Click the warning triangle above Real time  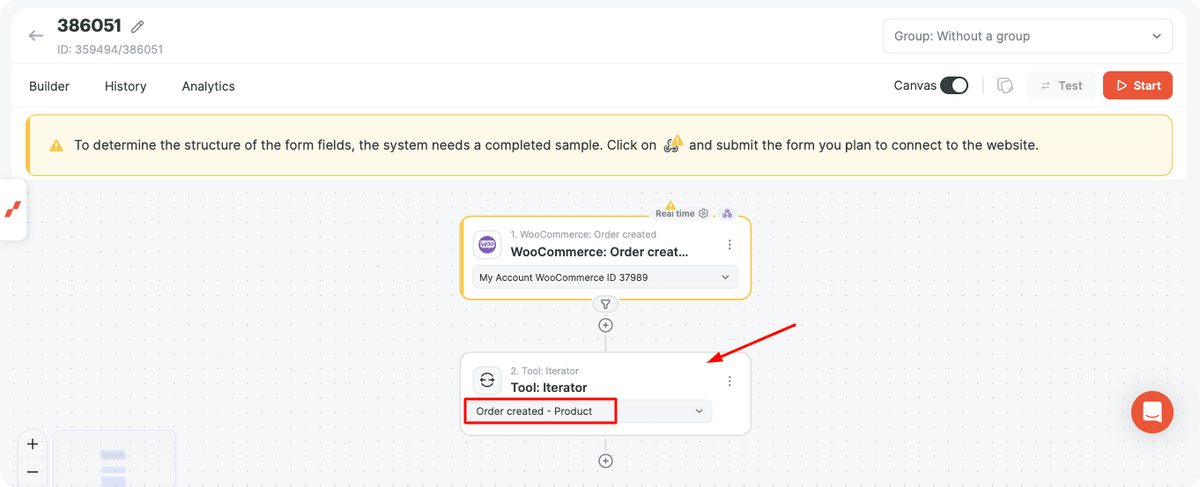coord(670,205)
